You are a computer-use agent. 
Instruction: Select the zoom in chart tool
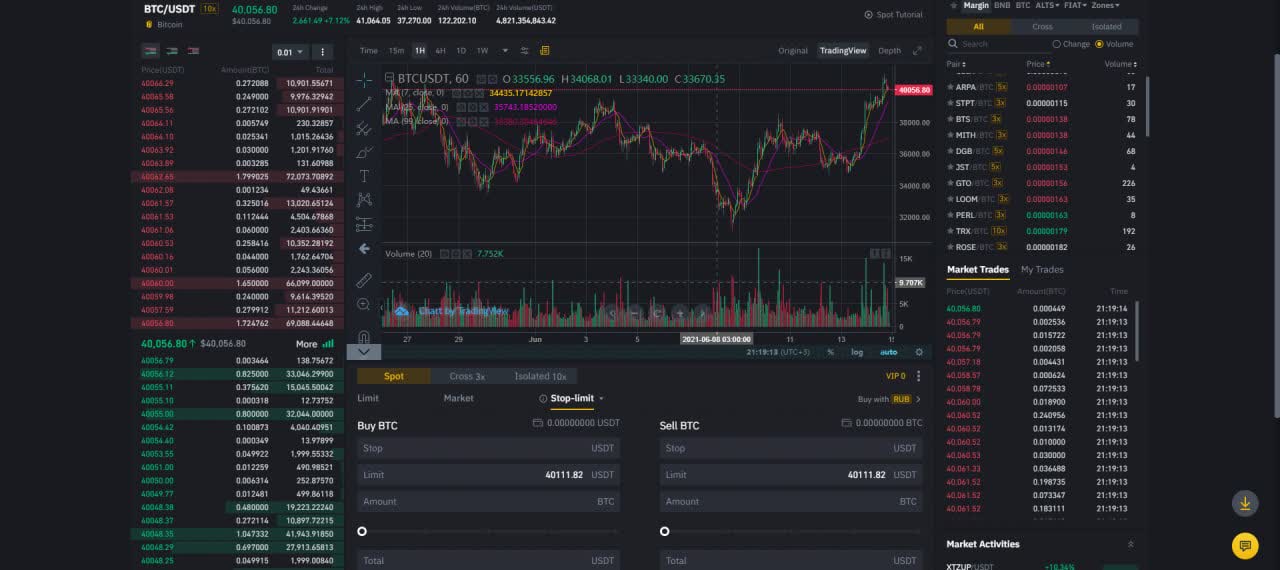[x=364, y=304]
